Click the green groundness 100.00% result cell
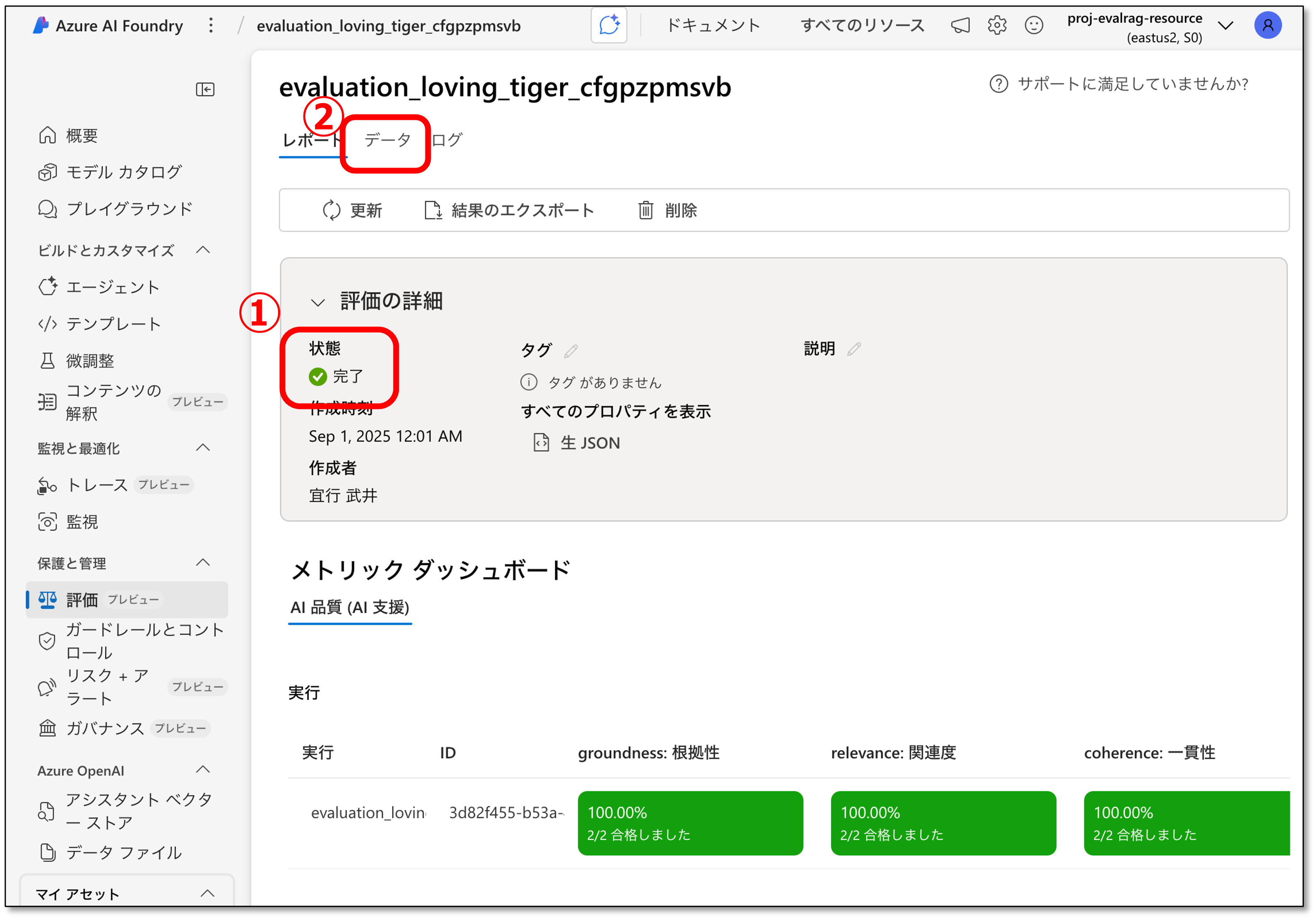The width and height of the screenshot is (1316, 920). point(690,823)
